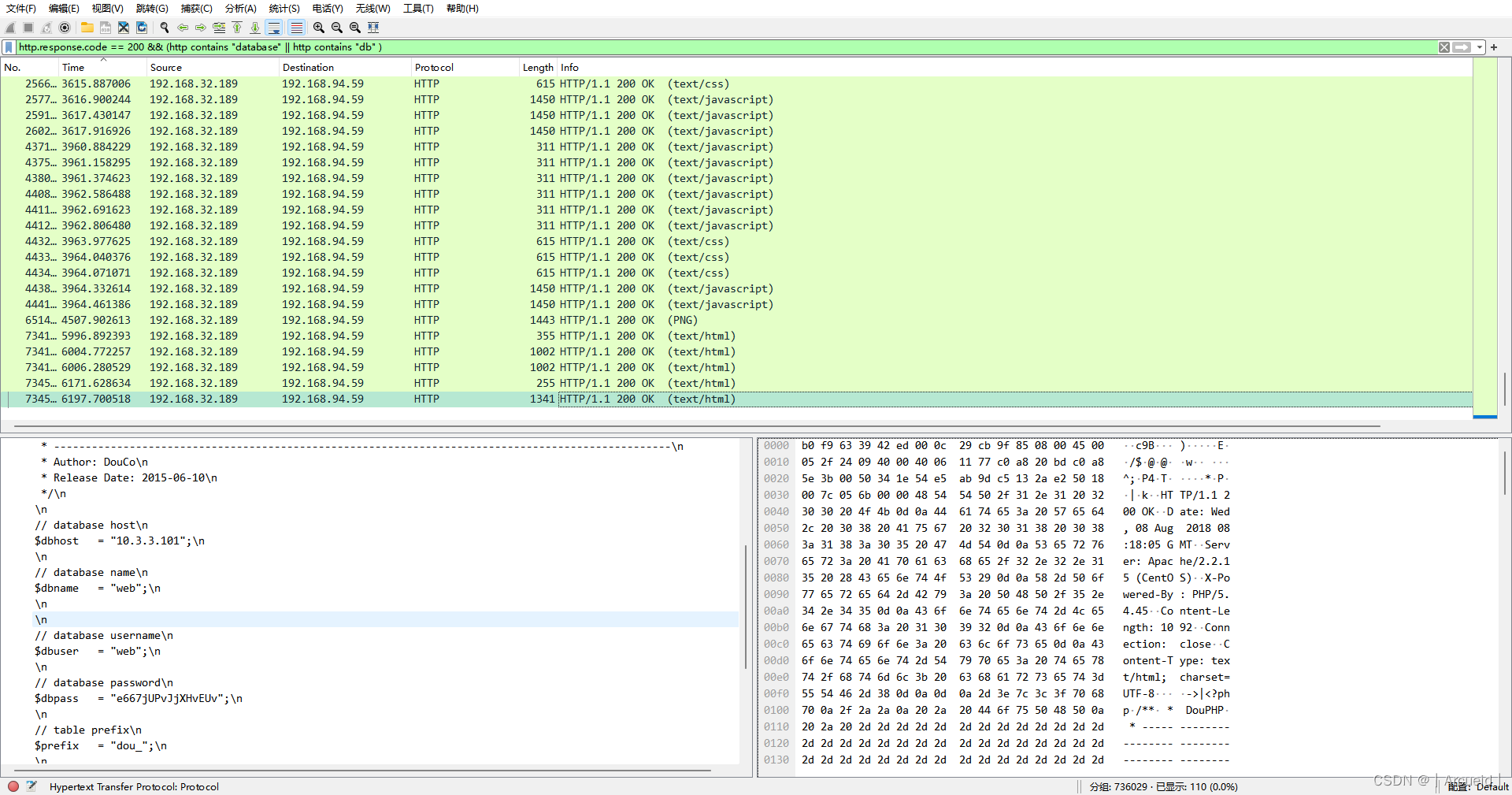
Task: Open the 捕获(C) menu
Action: [196, 9]
